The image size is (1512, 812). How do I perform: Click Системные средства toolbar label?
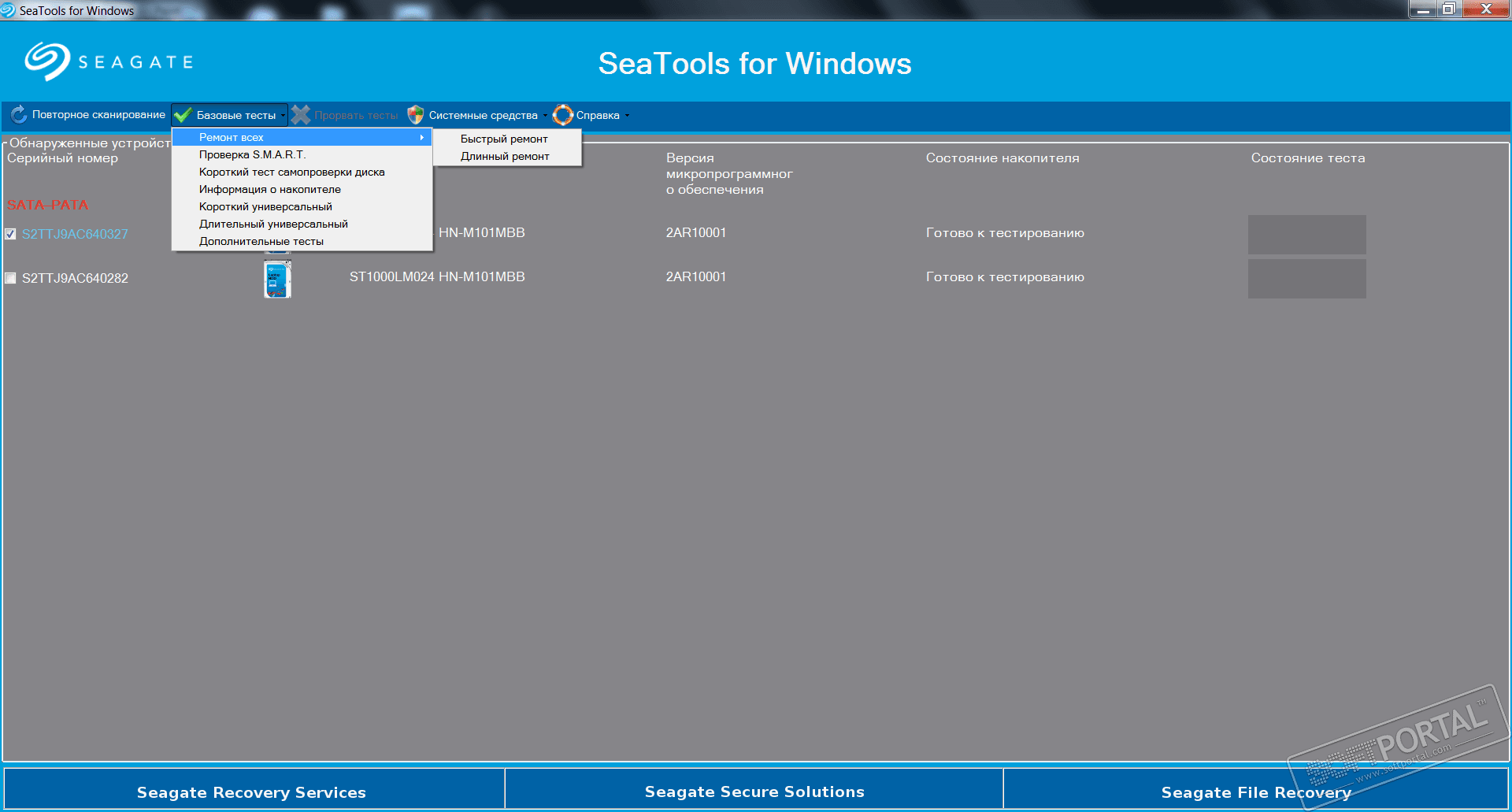(483, 115)
